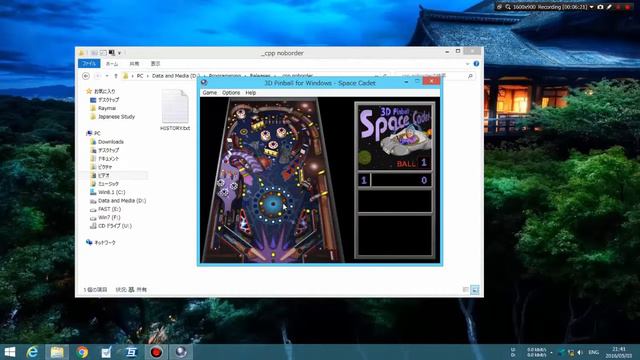Viewport: 640px width, 360px height.
Task: Go up one folder level in Explorer
Action: pyautogui.click(x=116, y=76)
